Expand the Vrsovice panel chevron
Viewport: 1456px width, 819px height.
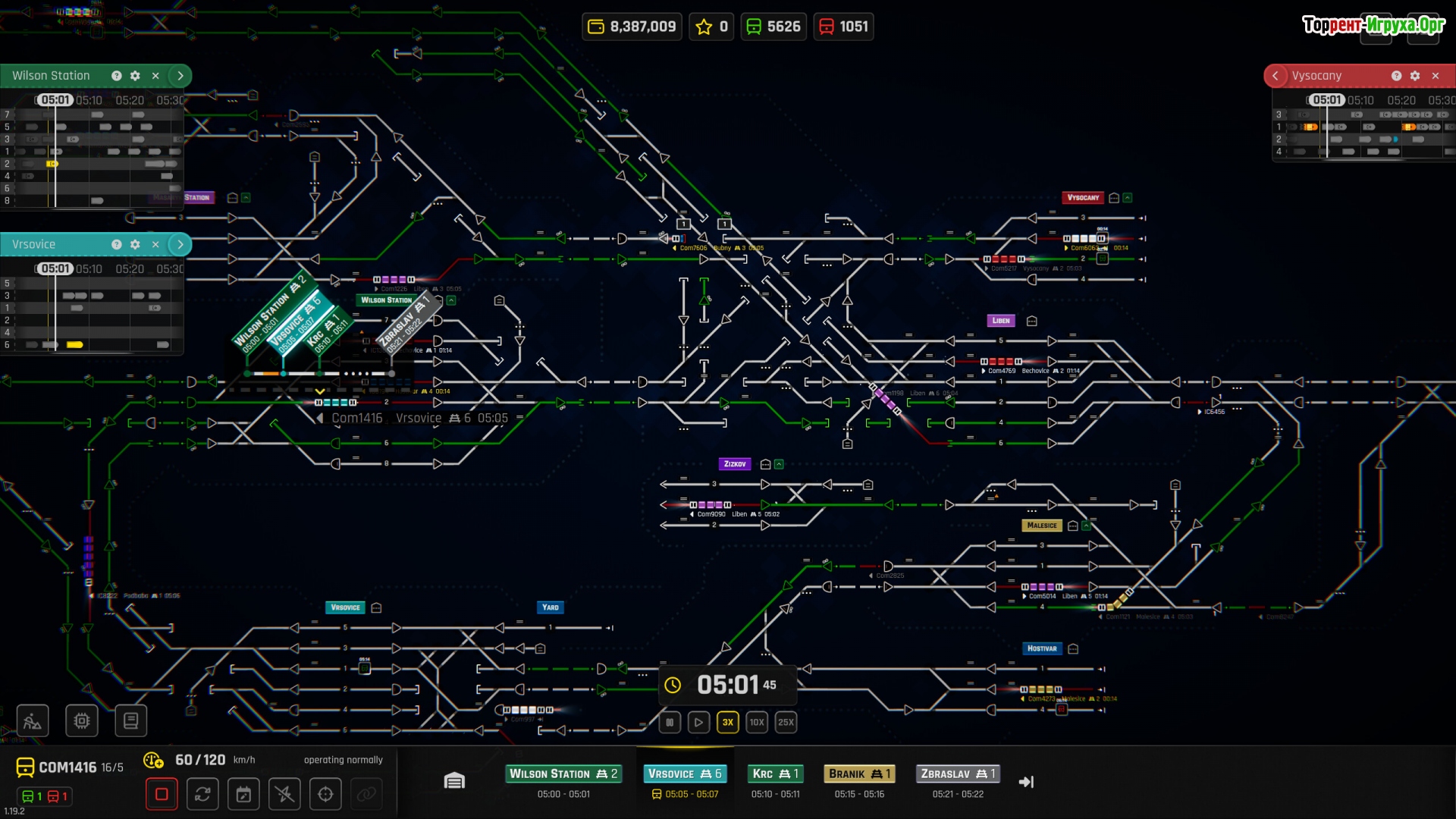click(180, 244)
